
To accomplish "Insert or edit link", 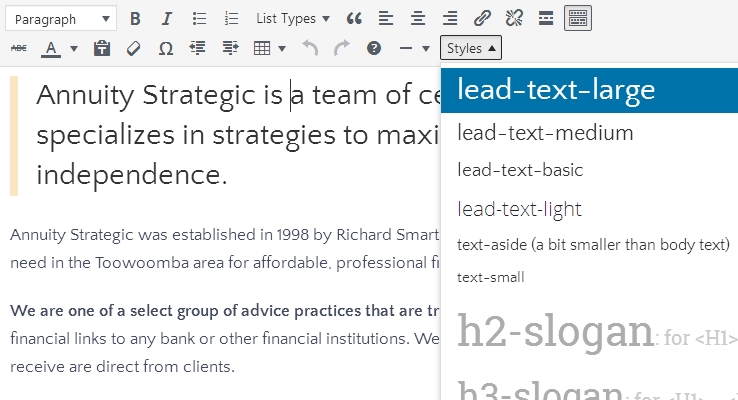I will tap(482, 19).
